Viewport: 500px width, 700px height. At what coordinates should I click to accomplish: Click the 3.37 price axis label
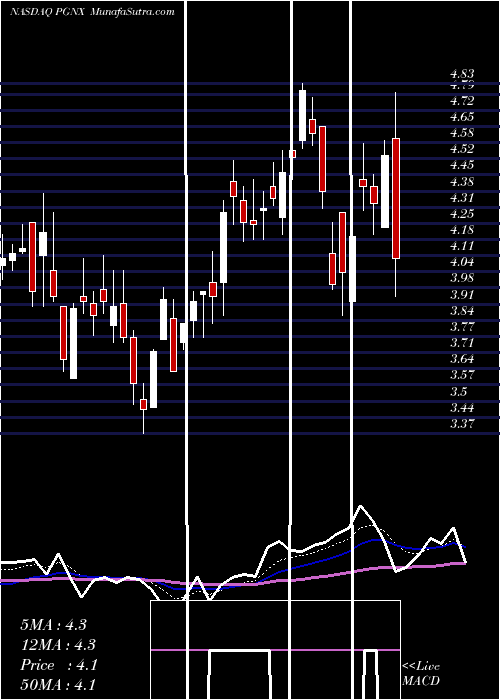tap(462, 424)
